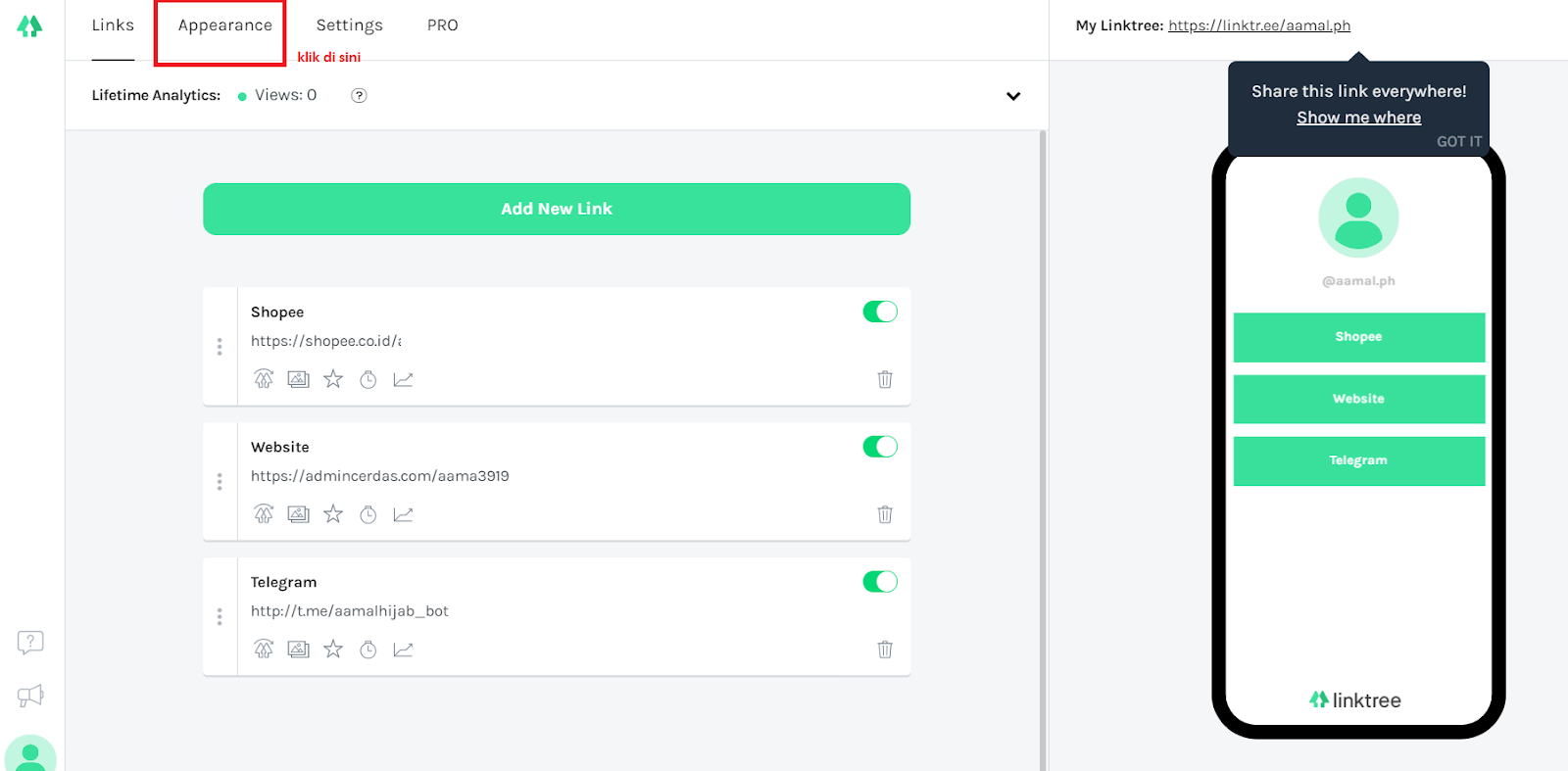Image resolution: width=1568 pixels, height=771 pixels.
Task: View Website link analytics chart icon
Action: 403,514
